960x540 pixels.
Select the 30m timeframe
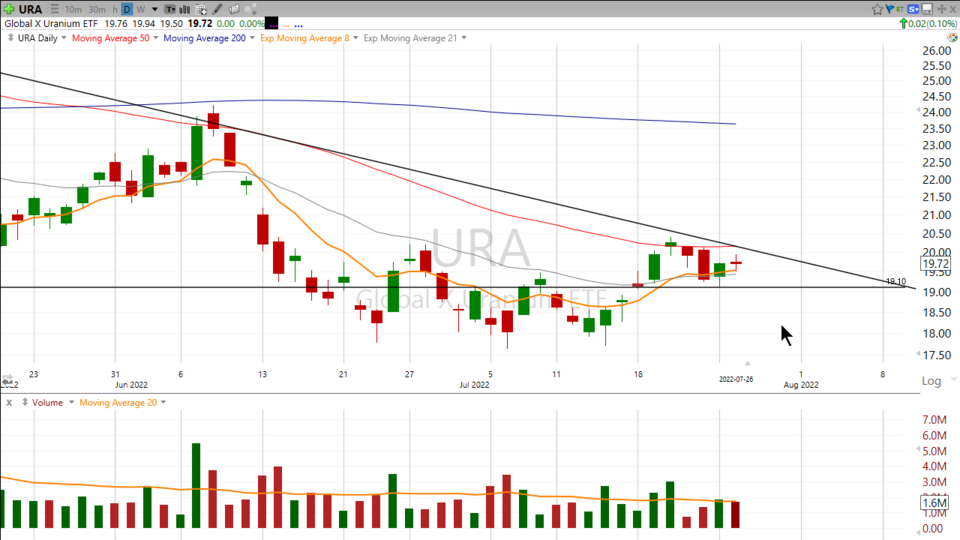click(97, 9)
